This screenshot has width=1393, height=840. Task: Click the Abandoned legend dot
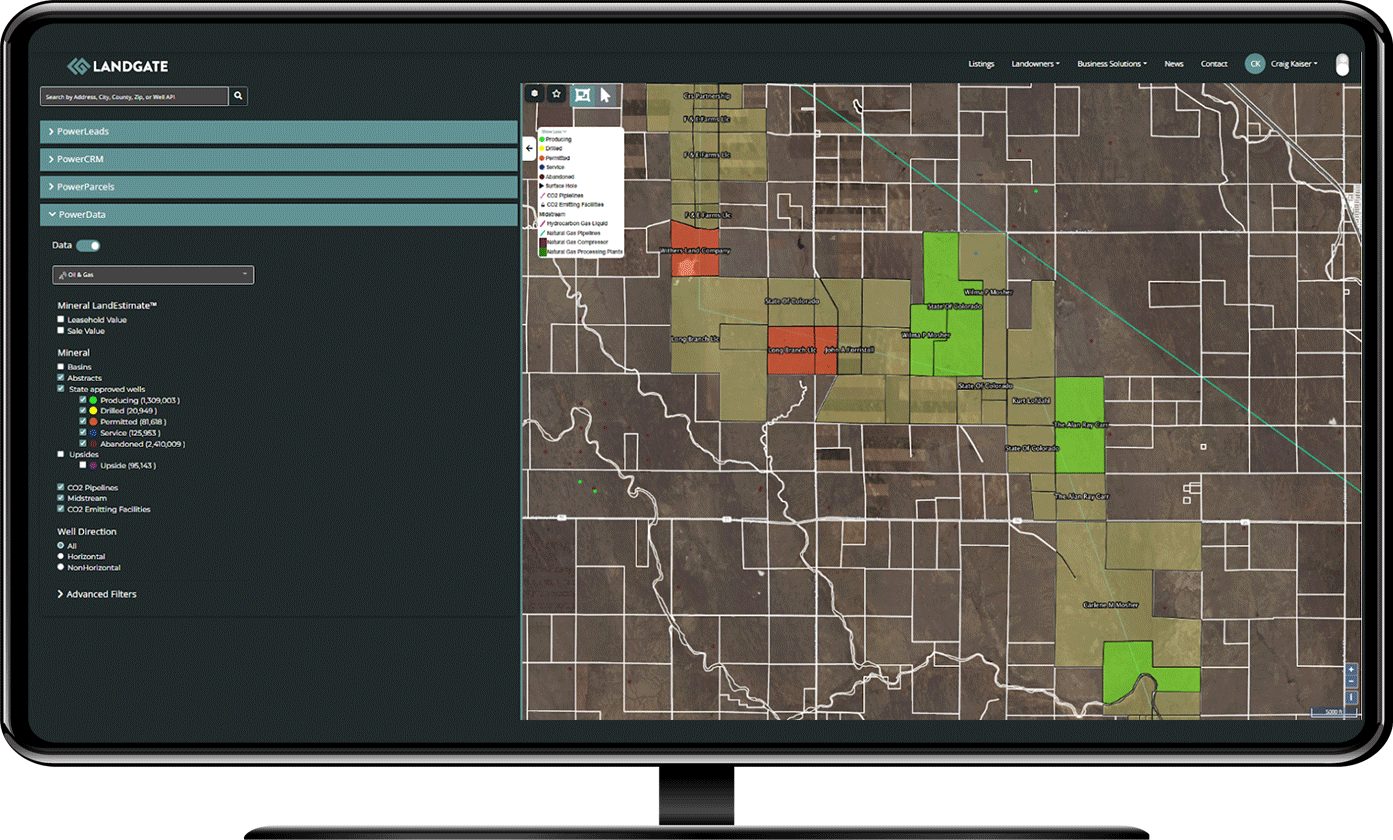coord(542,176)
